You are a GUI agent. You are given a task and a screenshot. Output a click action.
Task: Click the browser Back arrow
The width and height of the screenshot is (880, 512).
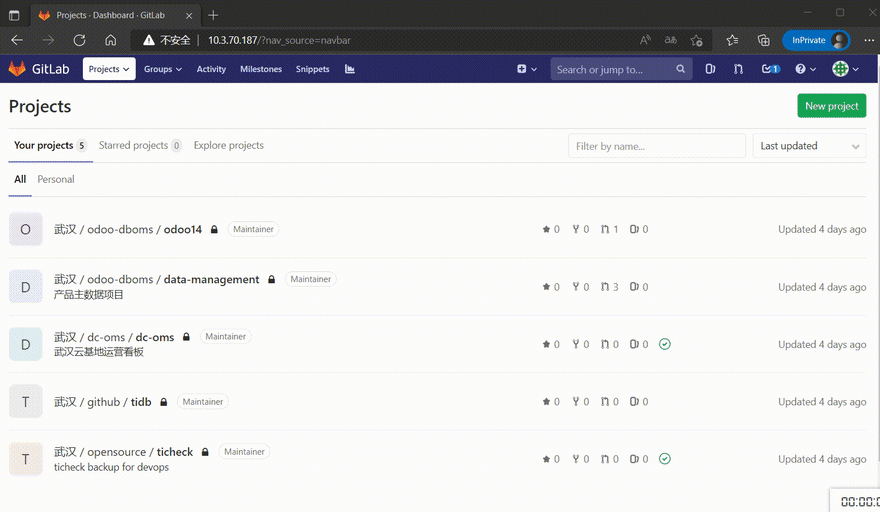[x=17, y=40]
